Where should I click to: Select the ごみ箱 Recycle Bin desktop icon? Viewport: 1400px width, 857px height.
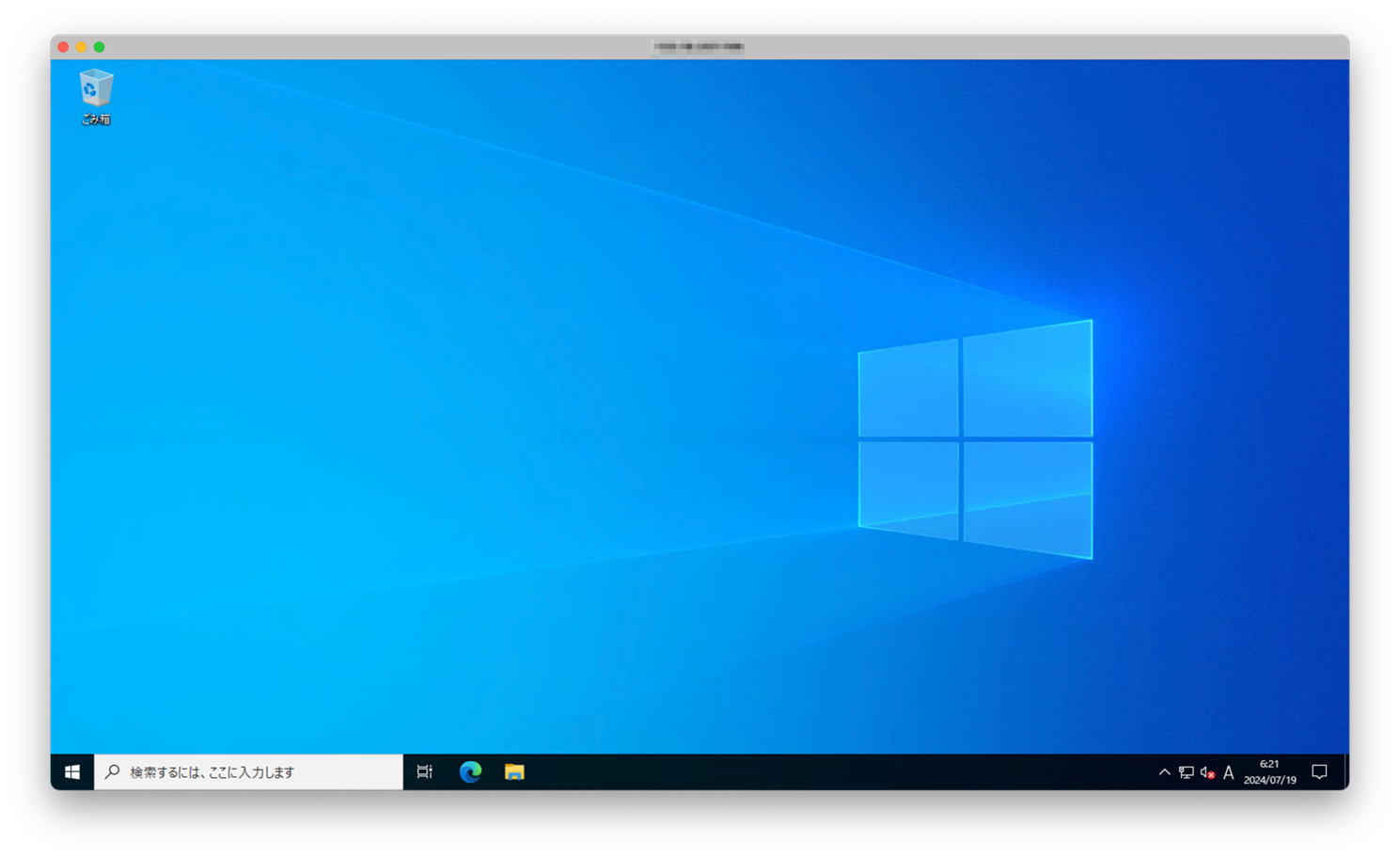[95, 96]
